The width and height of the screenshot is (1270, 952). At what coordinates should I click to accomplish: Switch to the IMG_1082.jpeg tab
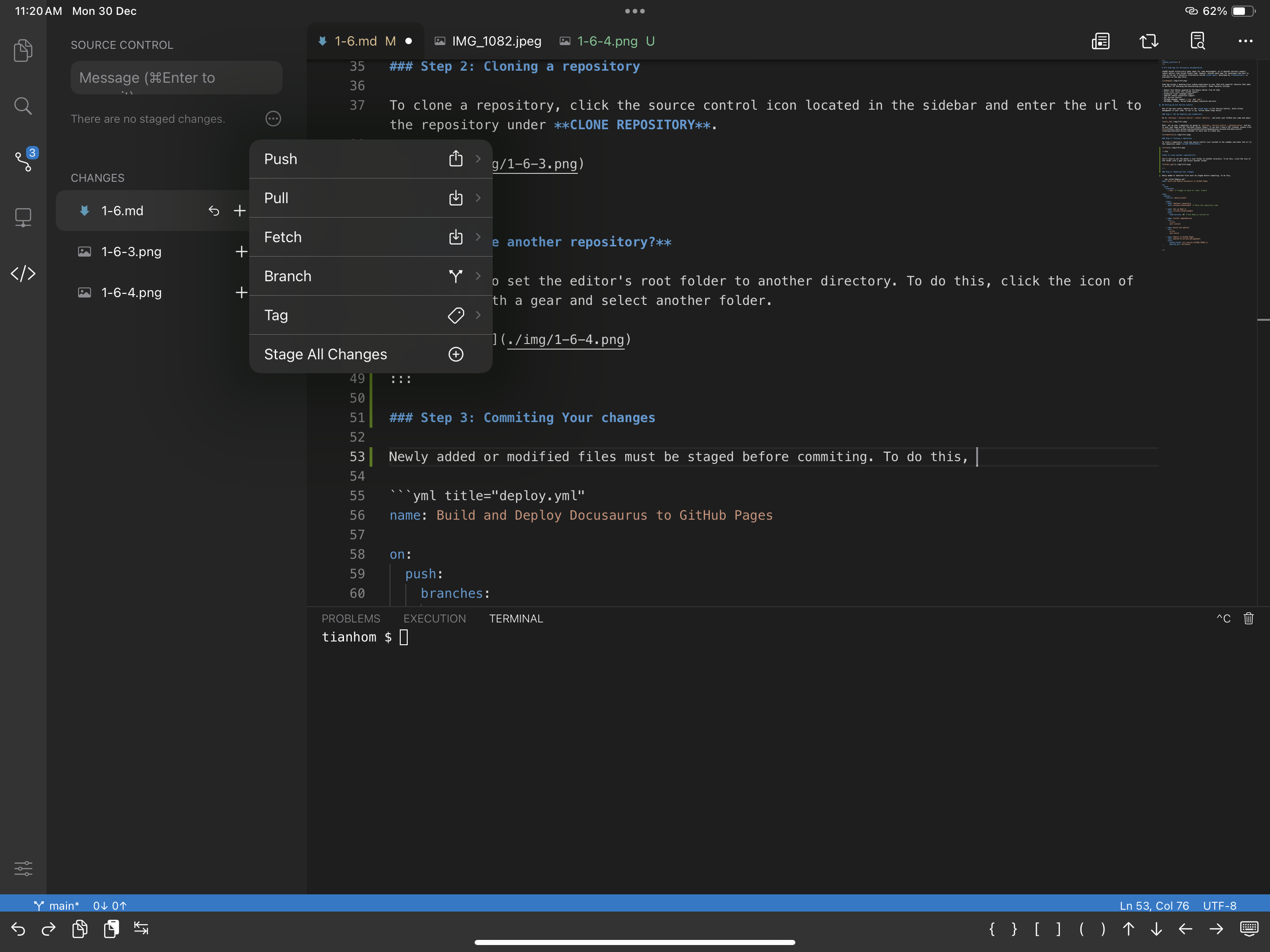(488, 41)
